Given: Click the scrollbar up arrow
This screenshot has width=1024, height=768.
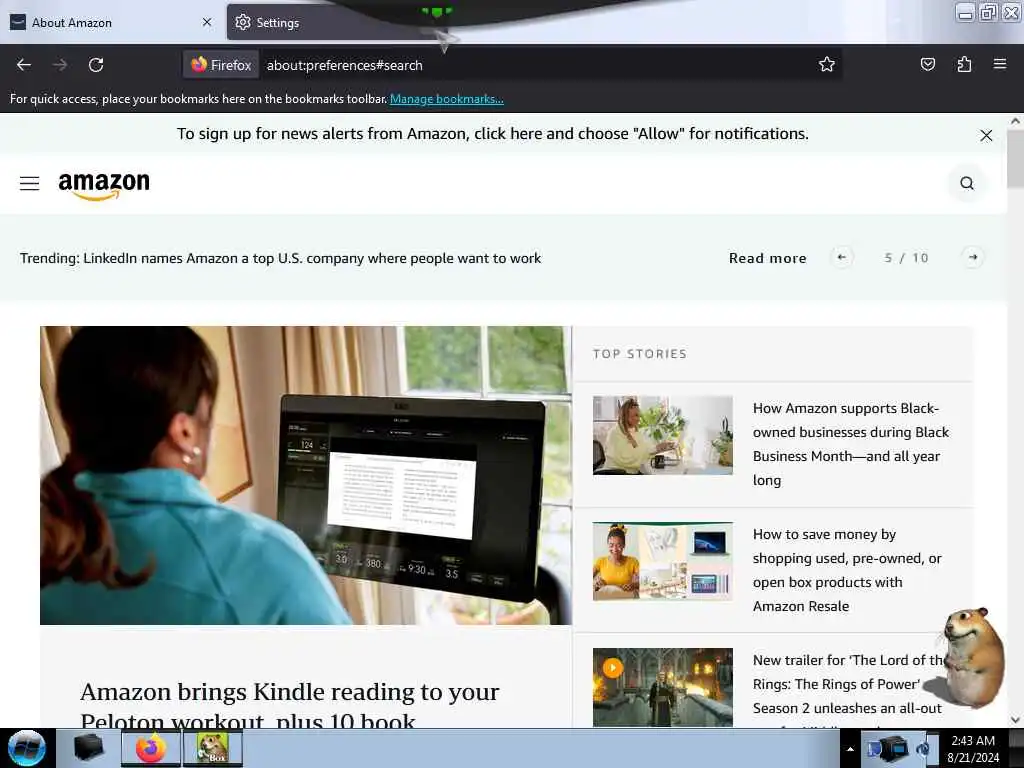Looking at the screenshot, I should [x=1015, y=121].
